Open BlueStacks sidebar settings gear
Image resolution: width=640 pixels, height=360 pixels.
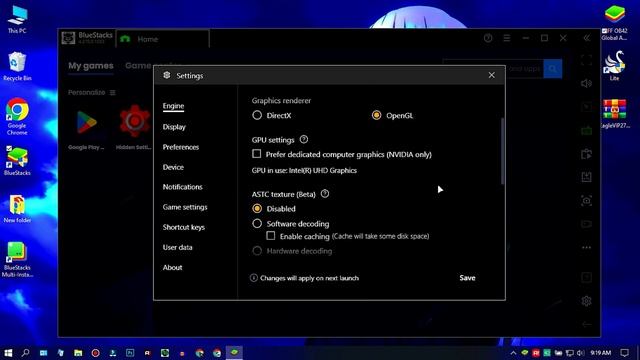point(587,301)
